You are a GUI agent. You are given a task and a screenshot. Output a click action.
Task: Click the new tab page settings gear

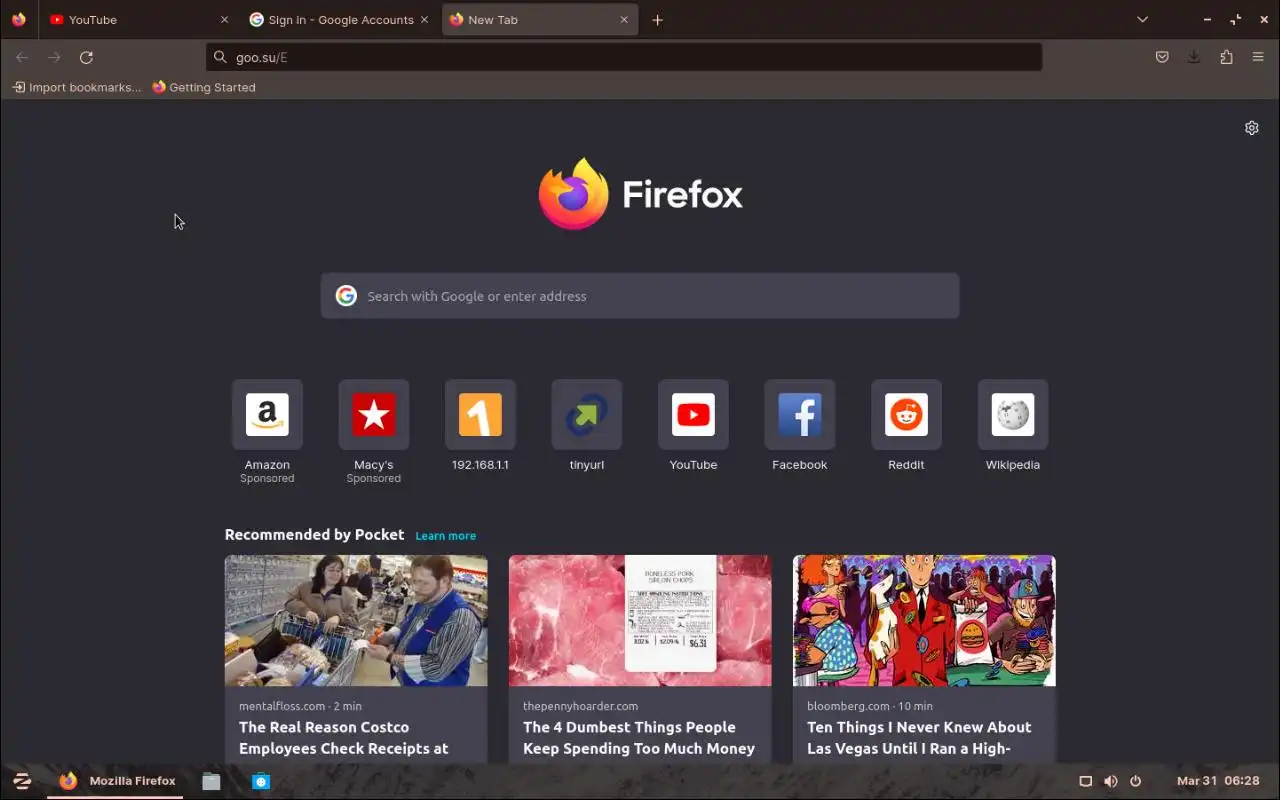pyautogui.click(x=1251, y=128)
